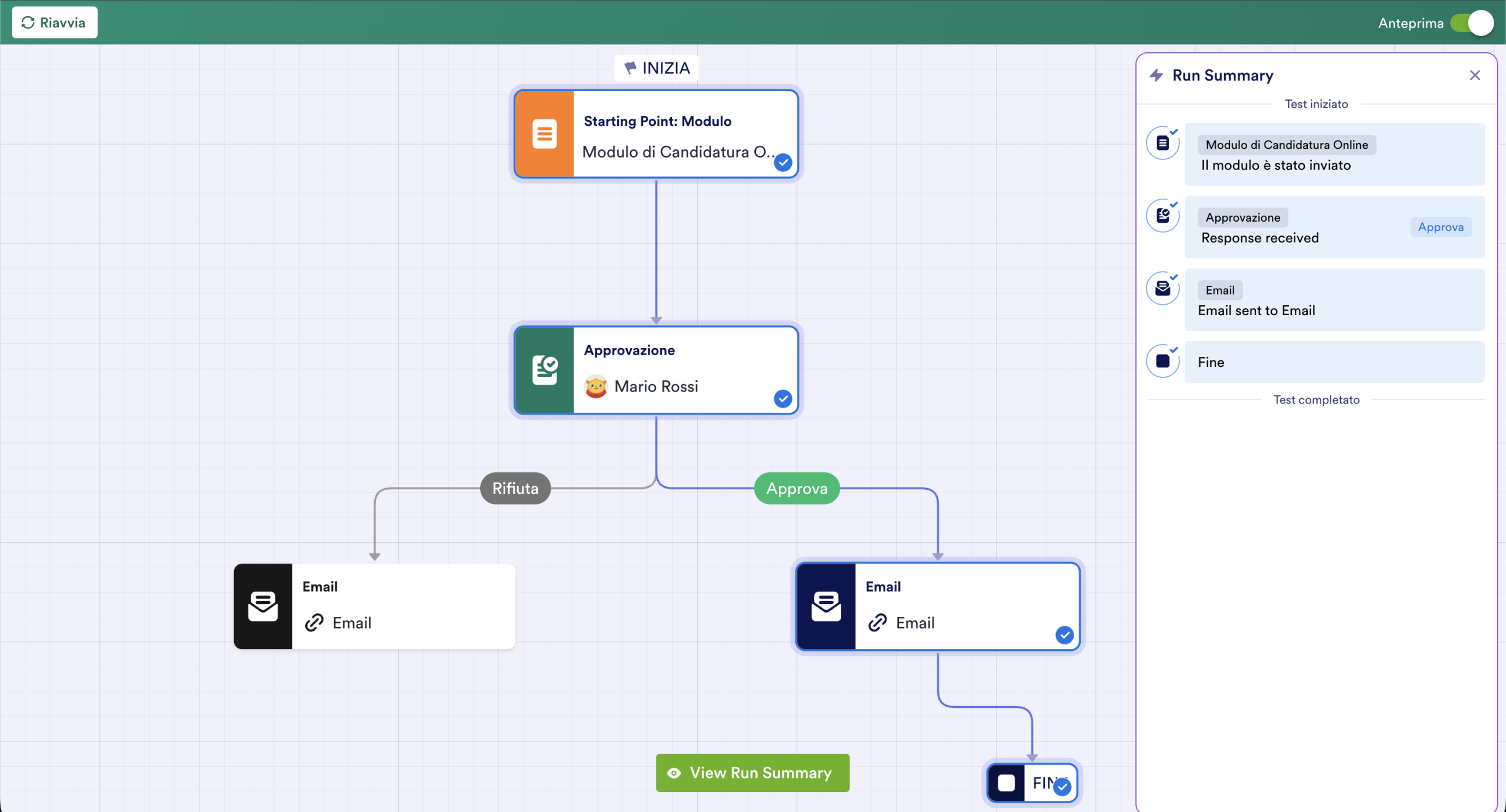Click the orange form icon on Starting Point node

coord(545,134)
